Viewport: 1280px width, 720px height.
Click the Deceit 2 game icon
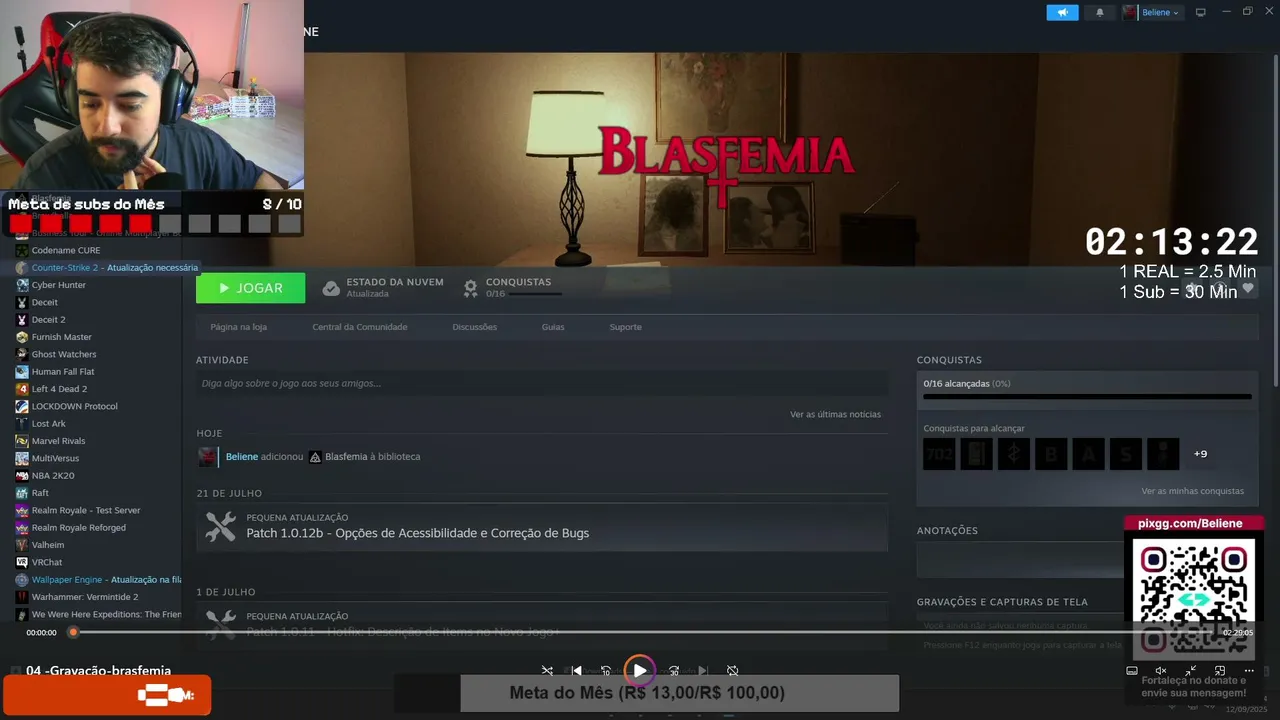22,320
